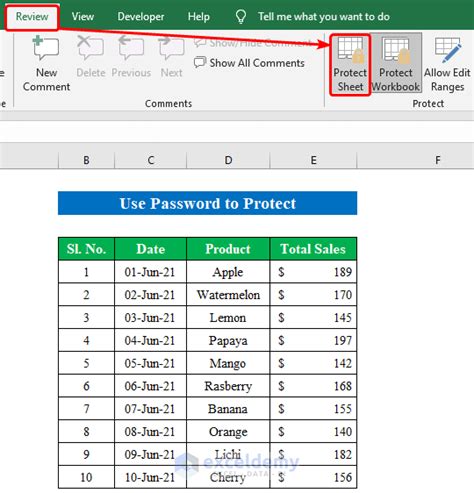Select column E header
This screenshot has width=474, height=493.
pyautogui.click(x=313, y=160)
